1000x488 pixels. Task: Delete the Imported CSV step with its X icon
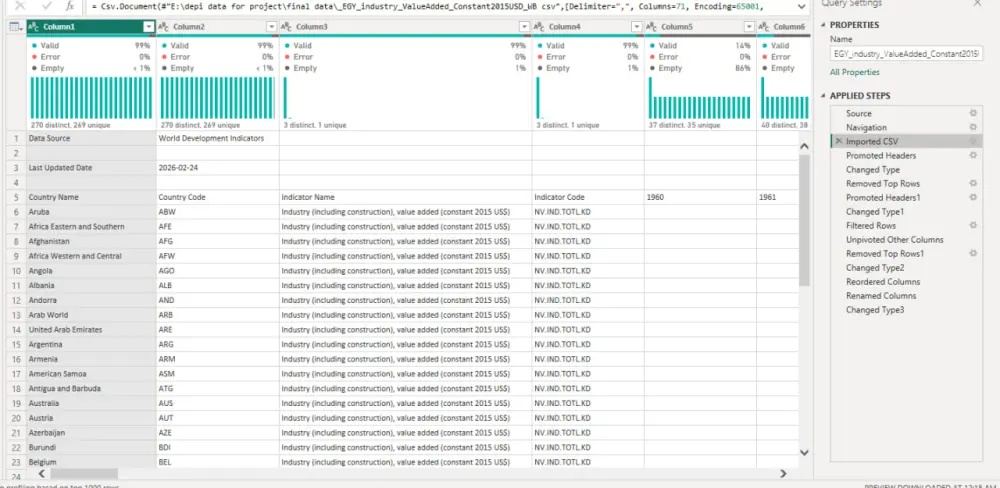839,141
